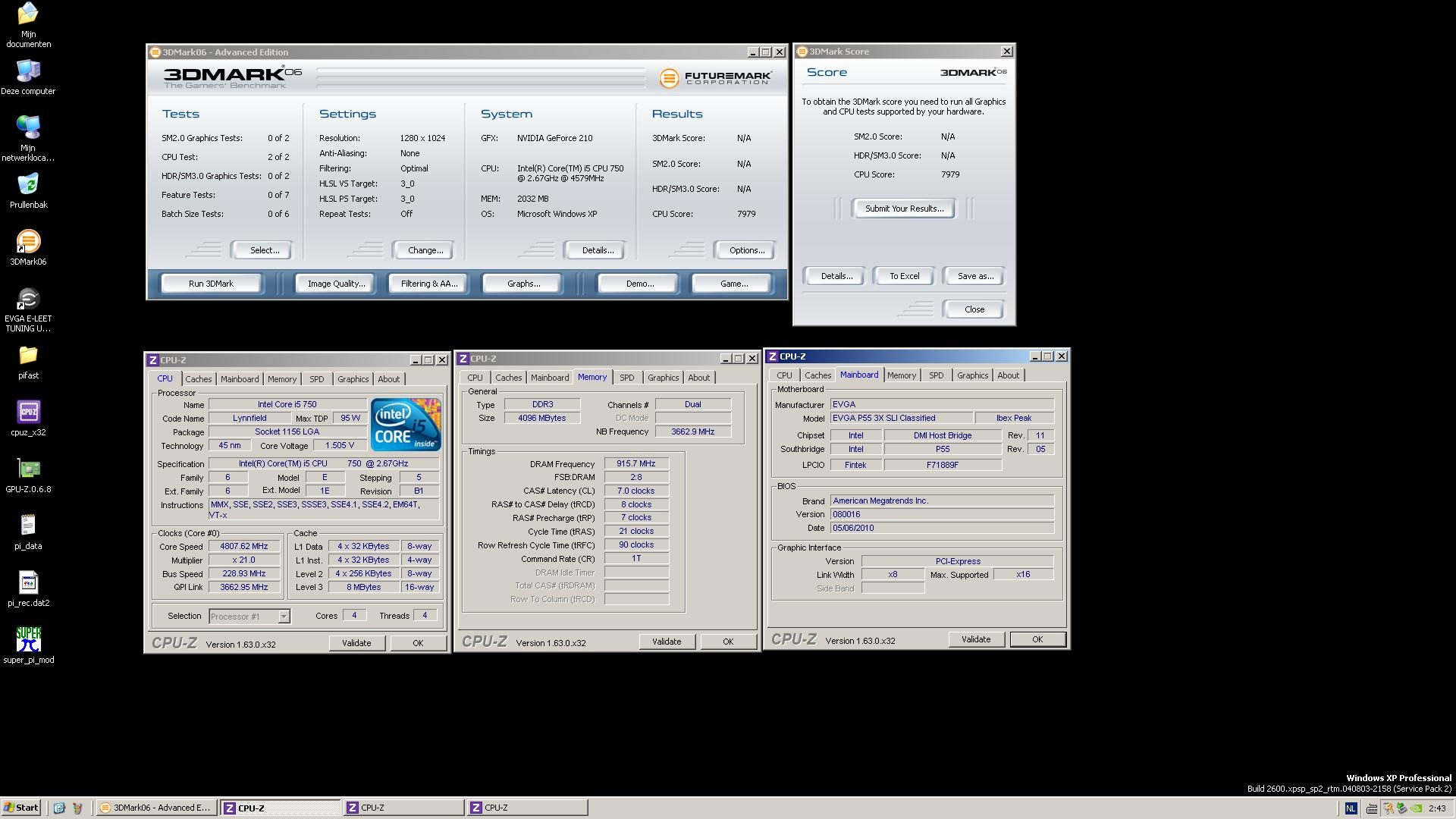Launch super_pi_mod desktop icon

(x=28, y=646)
